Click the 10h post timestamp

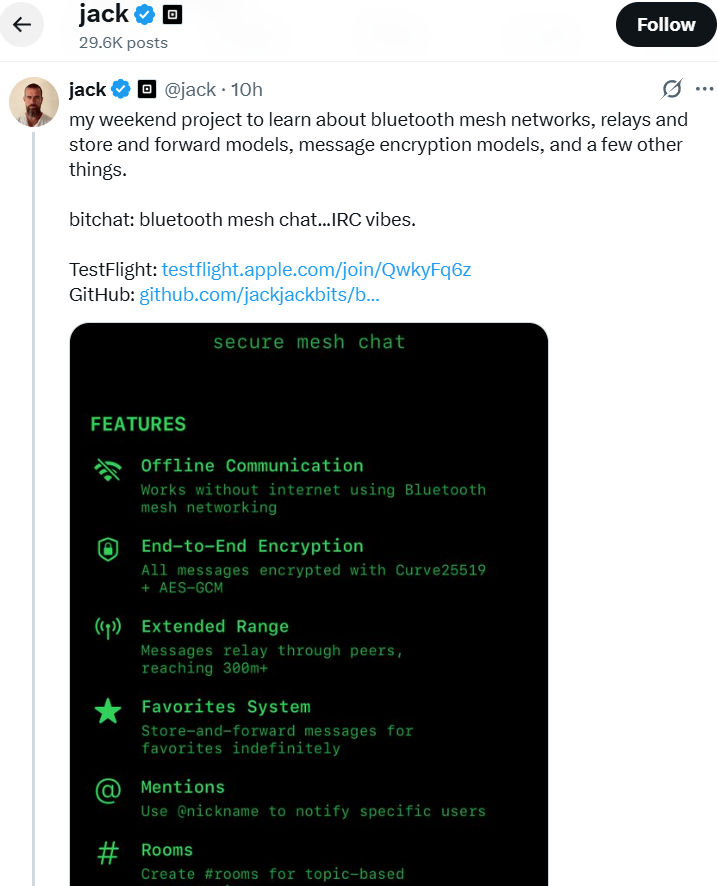[247, 90]
